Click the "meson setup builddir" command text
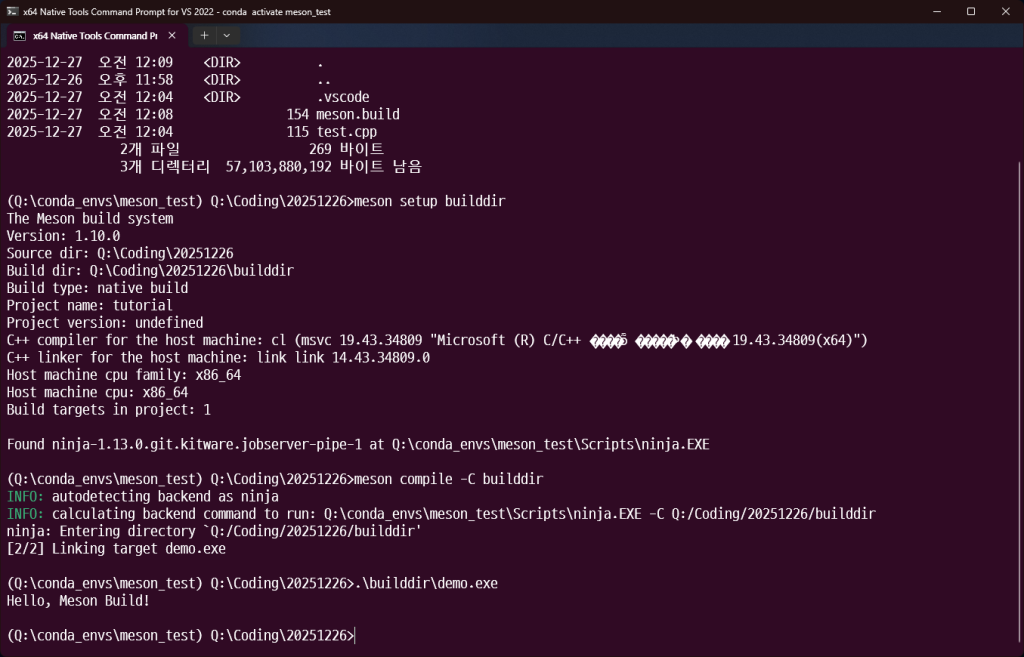Image resolution: width=1024 pixels, height=657 pixels. 430,201
